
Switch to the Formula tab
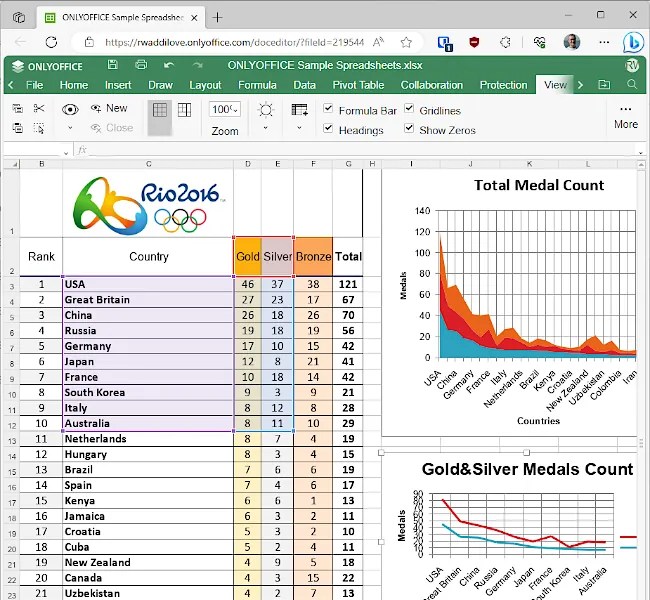(x=257, y=85)
